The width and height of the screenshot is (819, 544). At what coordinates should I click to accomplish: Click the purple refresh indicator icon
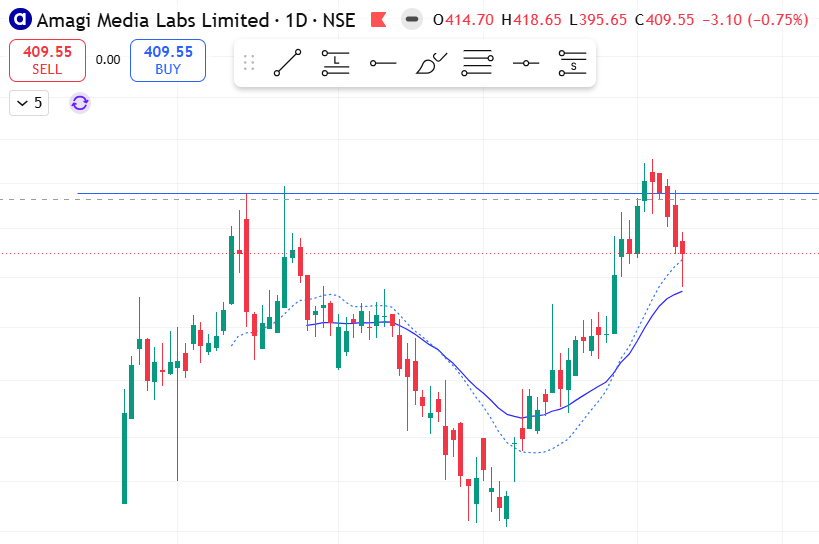point(80,103)
